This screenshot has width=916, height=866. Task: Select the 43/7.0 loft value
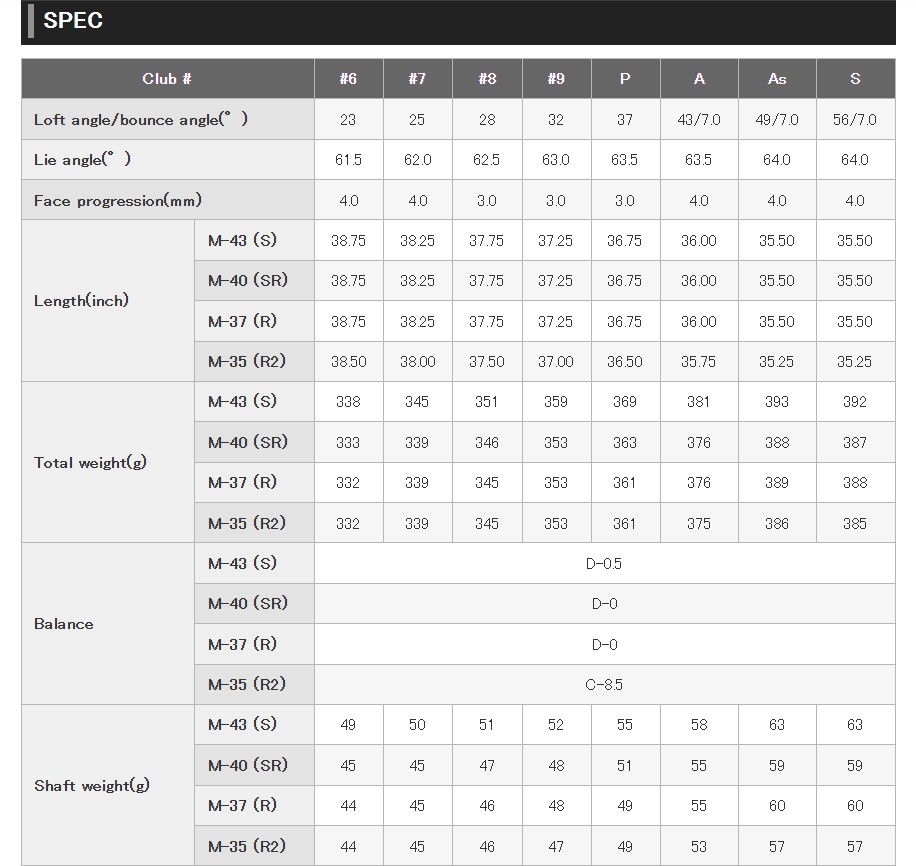(x=699, y=120)
